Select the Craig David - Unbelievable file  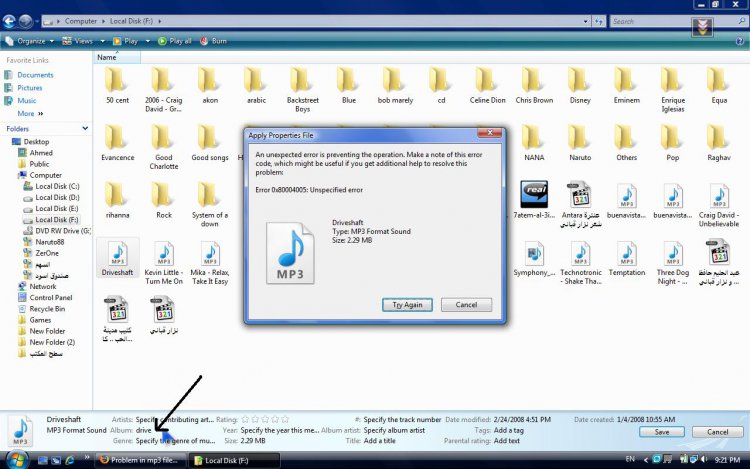(719, 205)
